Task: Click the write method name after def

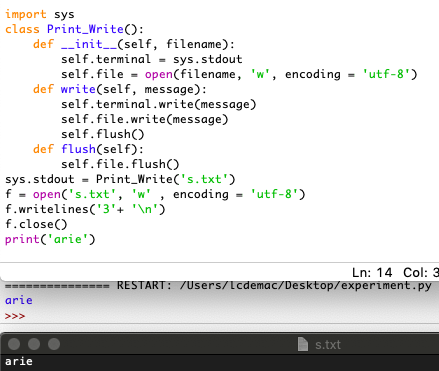Action: tap(78, 89)
